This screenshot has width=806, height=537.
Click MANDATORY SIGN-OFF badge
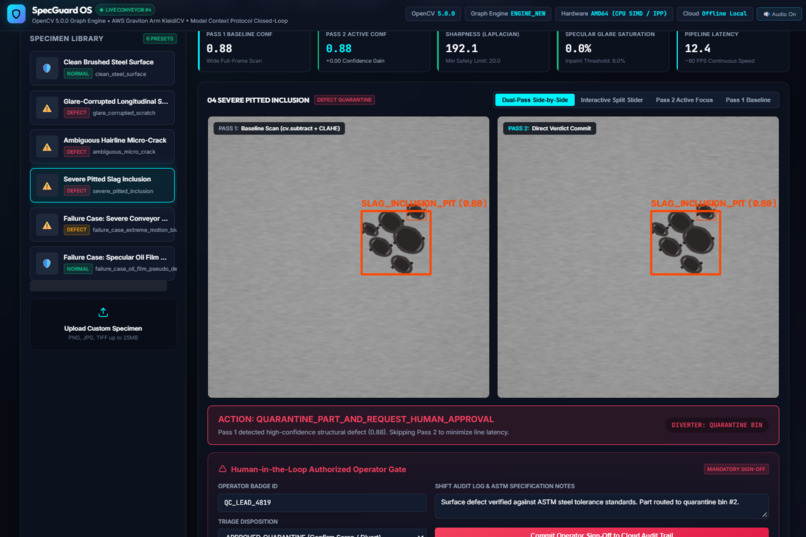point(736,469)
